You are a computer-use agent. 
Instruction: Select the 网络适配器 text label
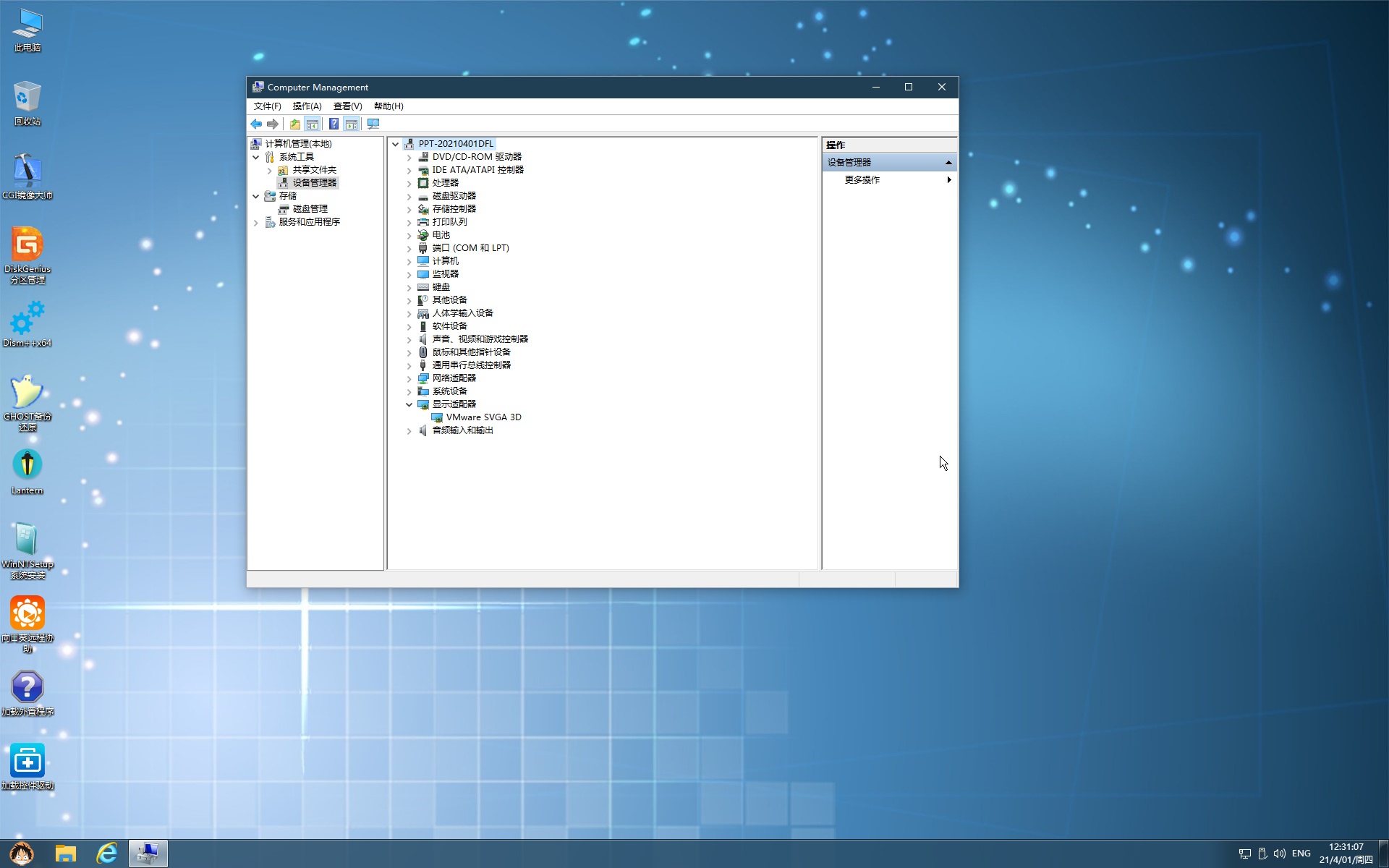(x=454, y=378)
